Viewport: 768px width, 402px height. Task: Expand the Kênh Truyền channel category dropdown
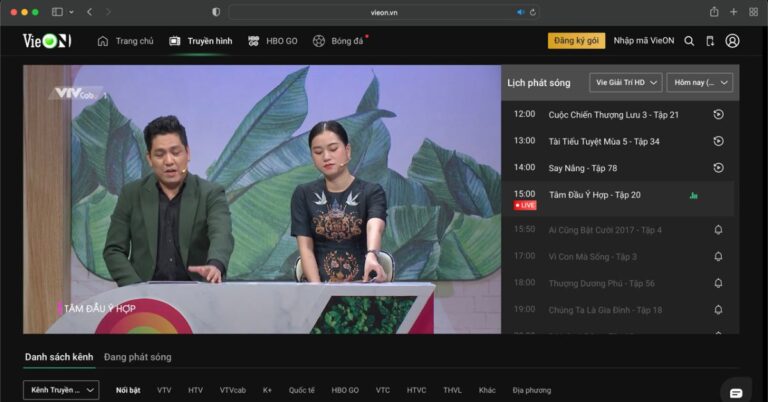click(x=61, y=390)
